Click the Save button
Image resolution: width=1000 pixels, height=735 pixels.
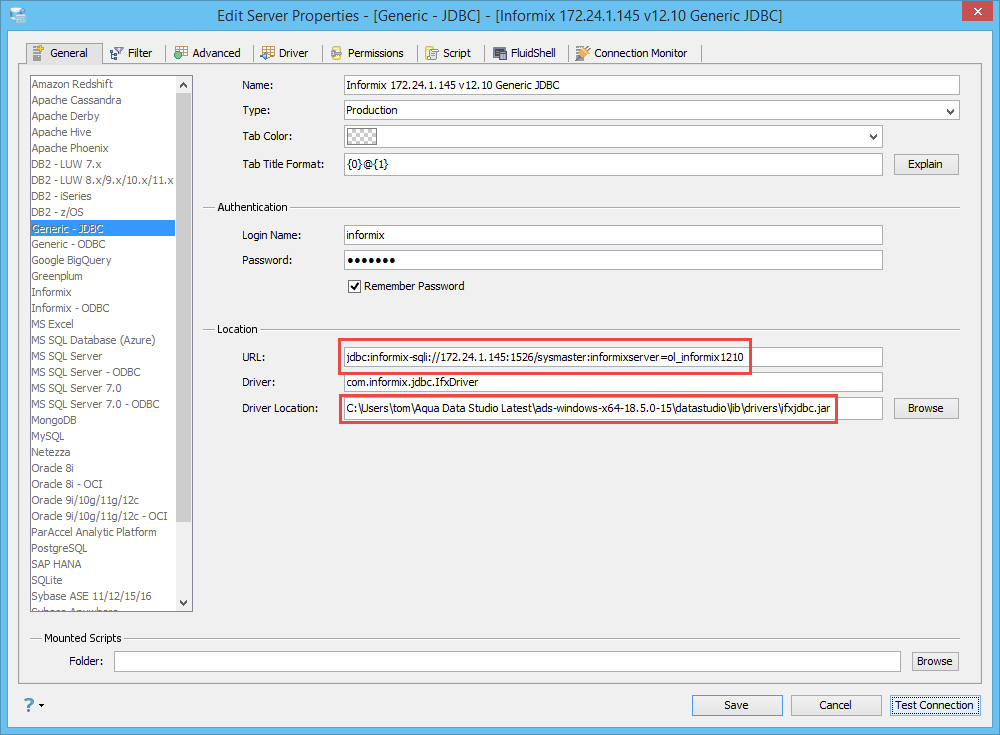pyautogui.click(x=737, y=705)
